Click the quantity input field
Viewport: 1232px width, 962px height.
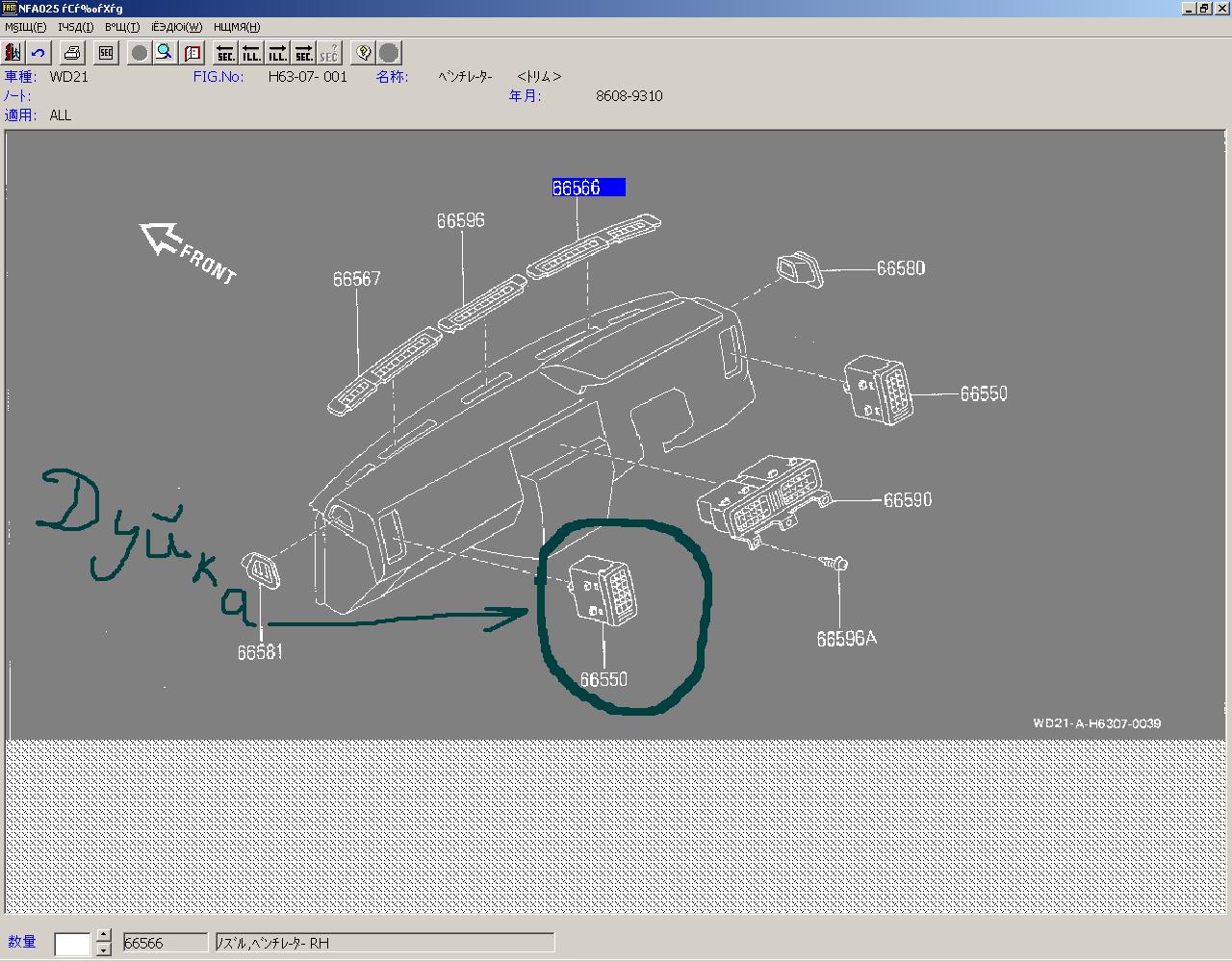pyautogui.click(x=72, y=944)
